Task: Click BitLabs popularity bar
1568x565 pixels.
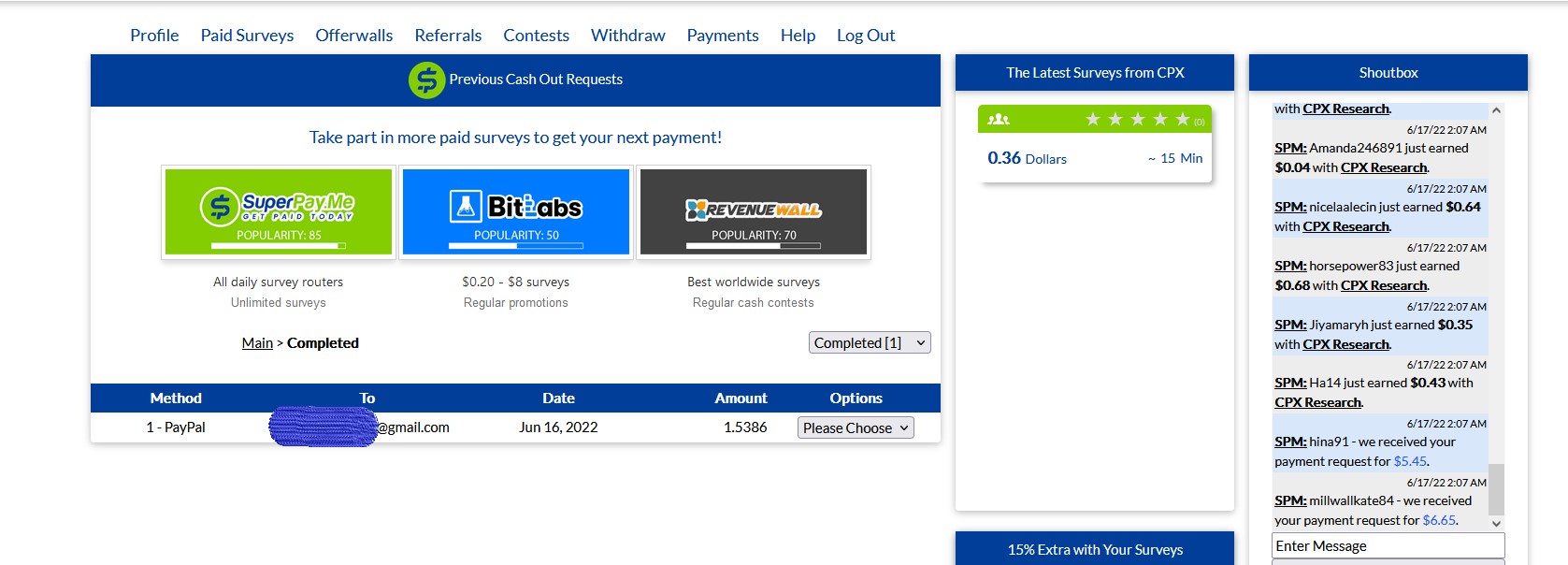Action: pos(516,246)
